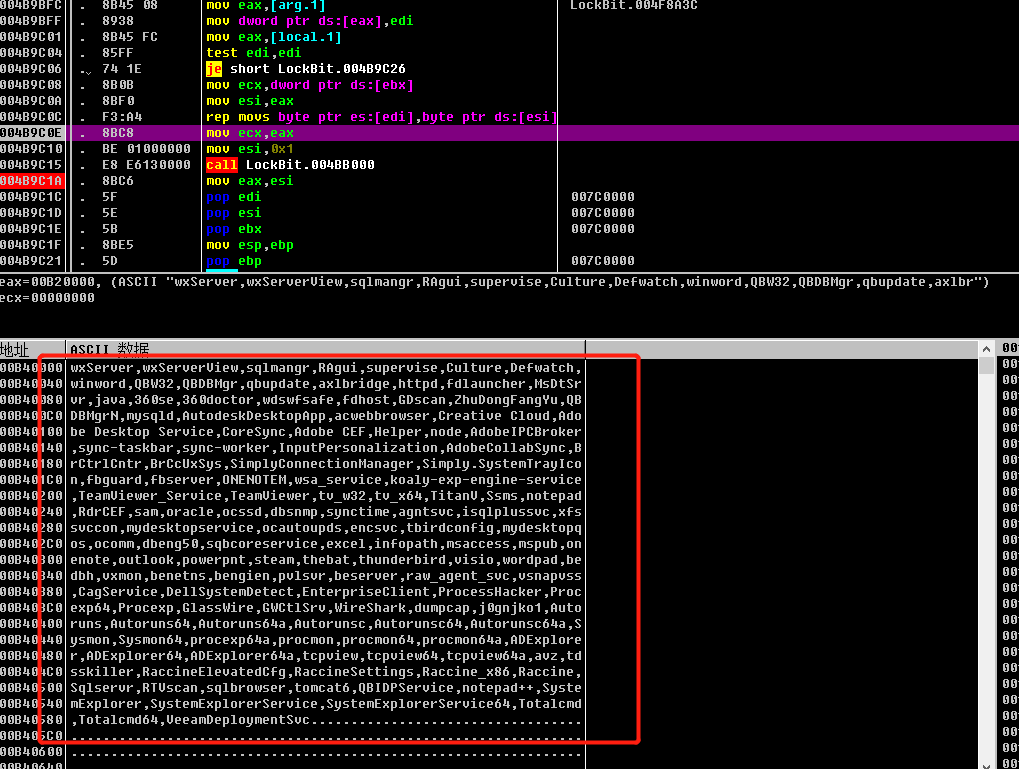
Task: Select mov dword ptr ds:[eax],edi instruction
Action: tap(309, 21)
